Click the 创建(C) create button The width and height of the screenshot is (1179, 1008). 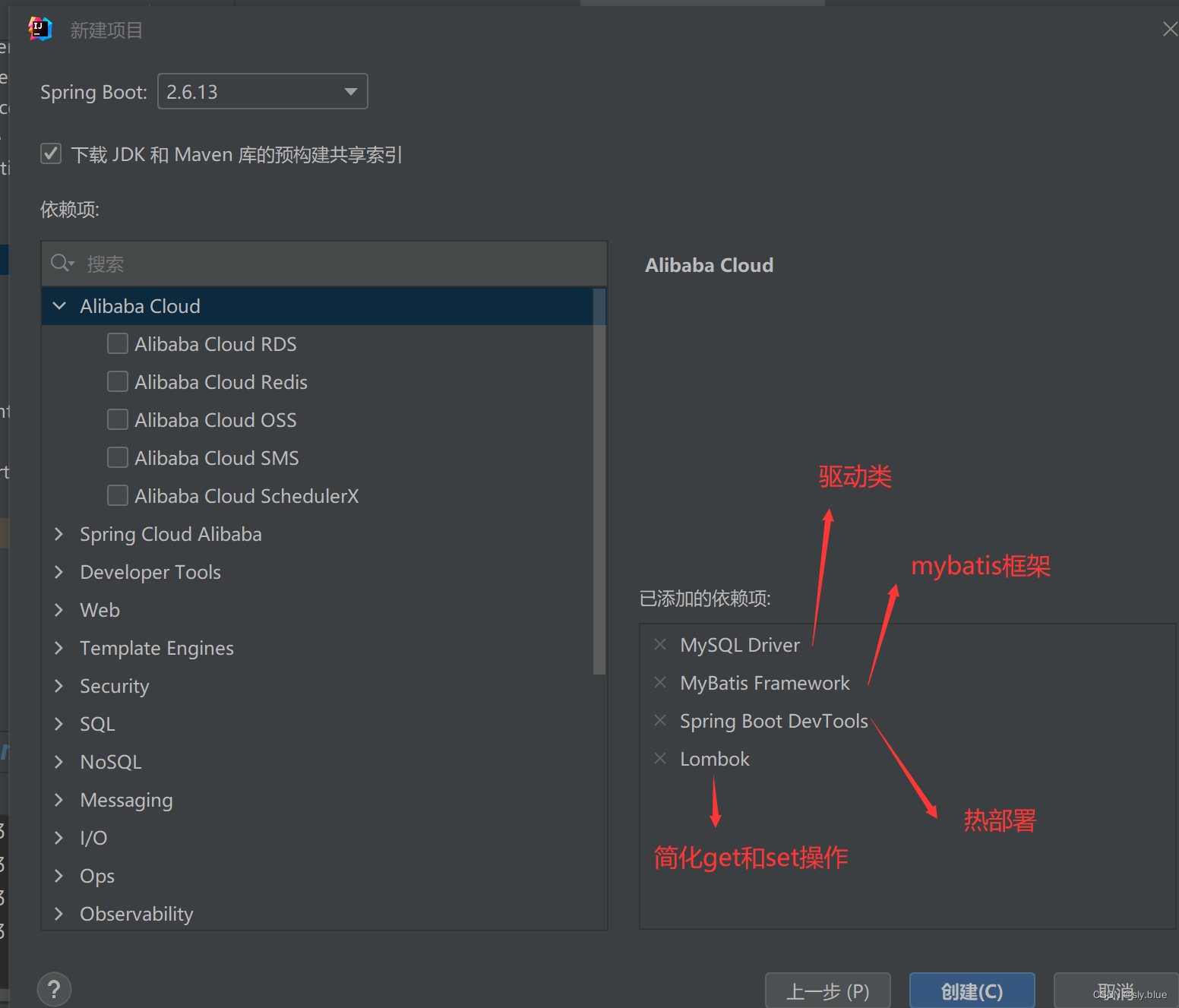pyautogui.click(x=972, y=991)
